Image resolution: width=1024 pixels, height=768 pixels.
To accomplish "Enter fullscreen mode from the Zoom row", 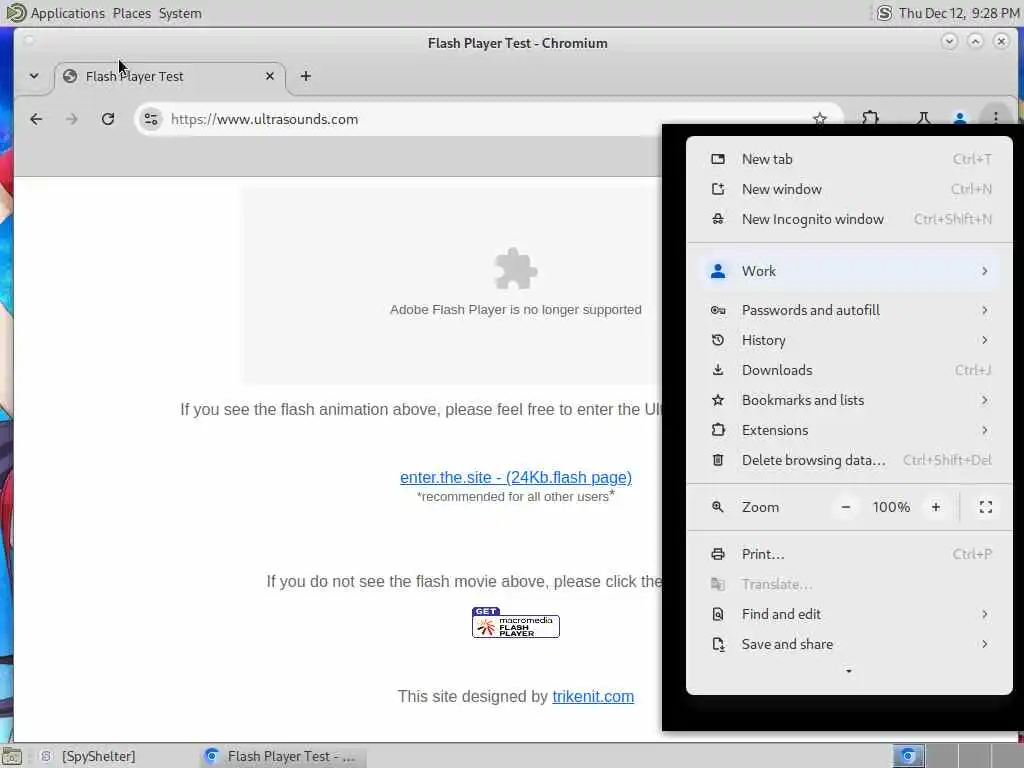I will point(985,507).
